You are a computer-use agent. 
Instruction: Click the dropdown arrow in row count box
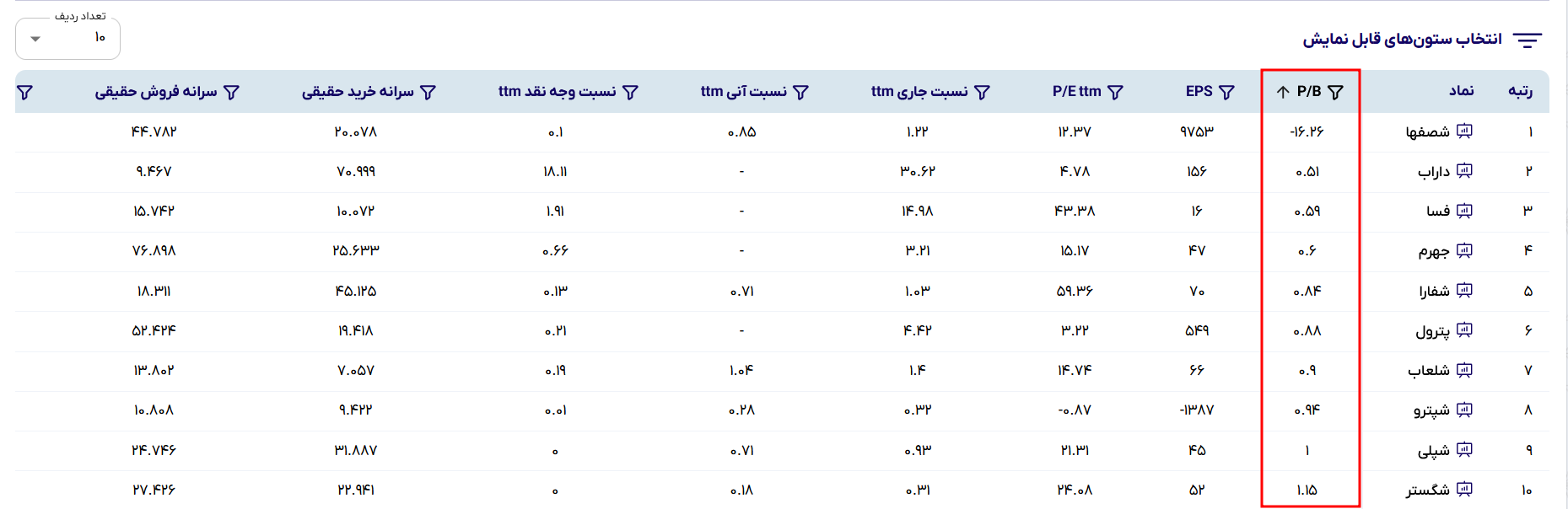click(35, 39)
